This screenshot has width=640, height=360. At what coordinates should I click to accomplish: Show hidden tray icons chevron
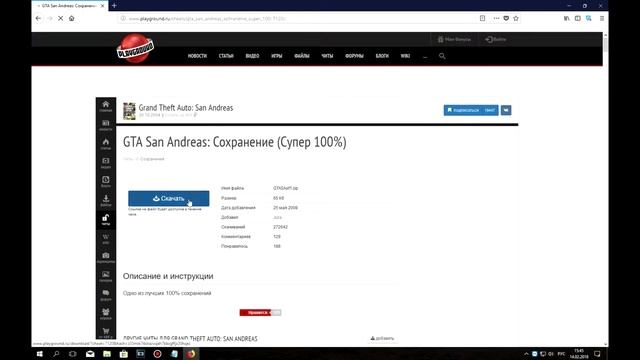tap(526, 354)
